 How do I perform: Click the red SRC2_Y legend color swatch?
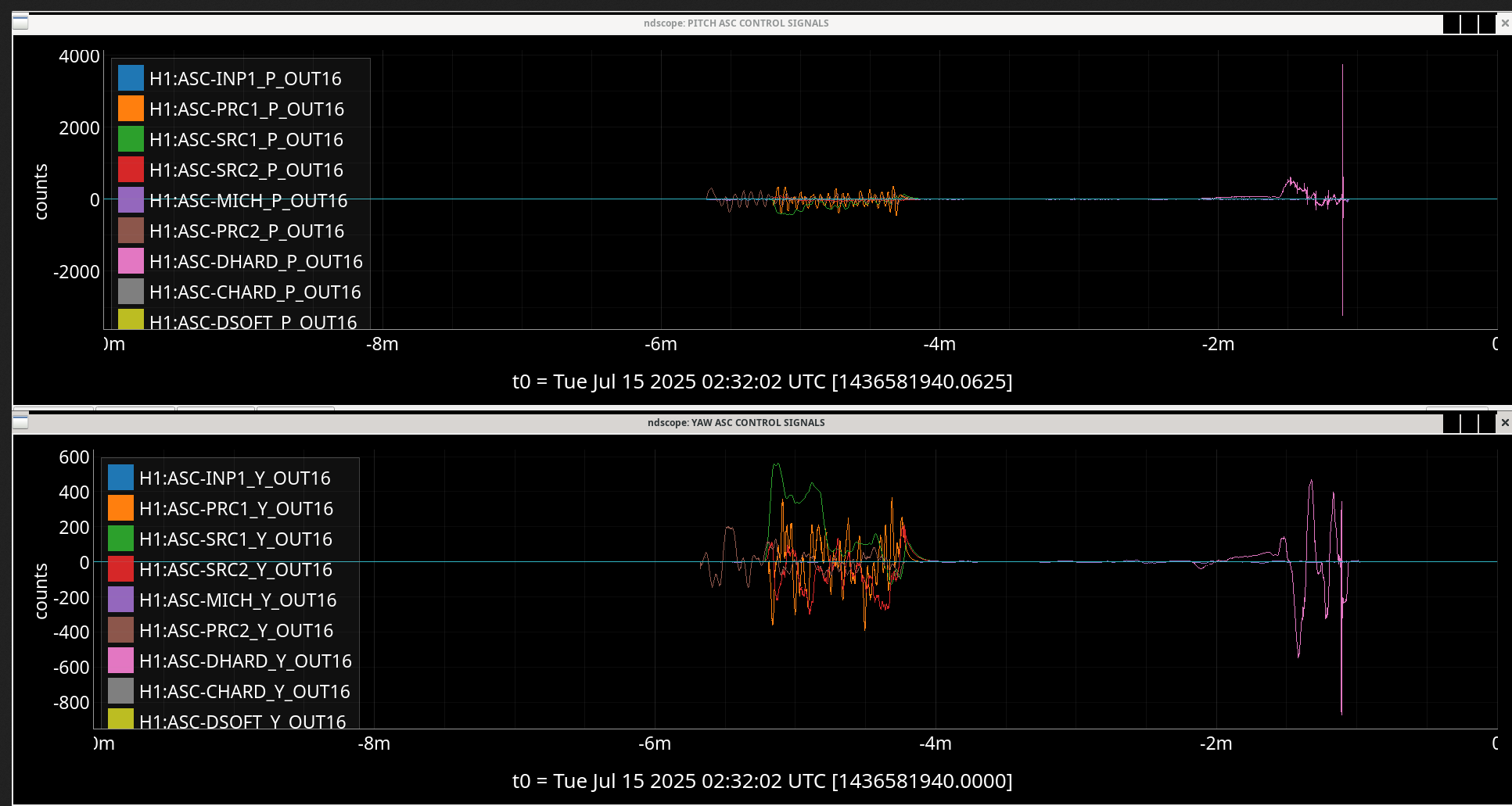click(120, 569)
